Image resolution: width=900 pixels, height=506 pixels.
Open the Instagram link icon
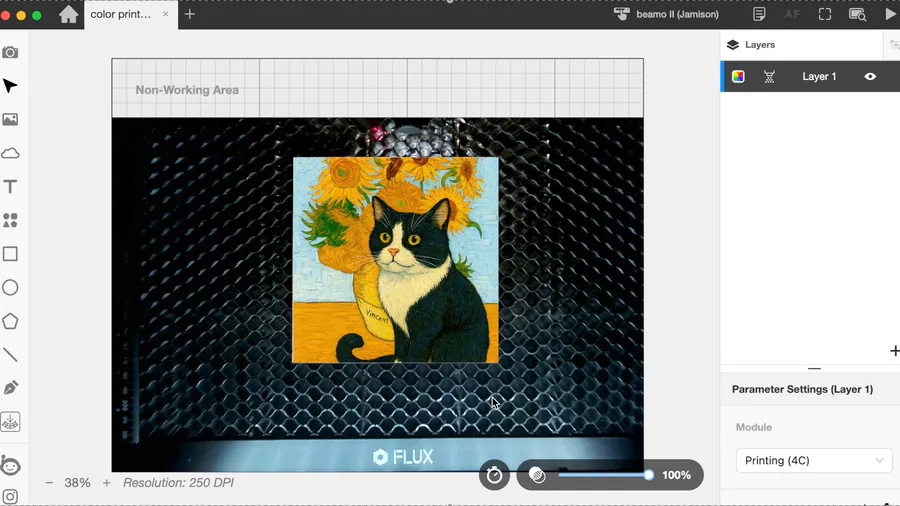coord(10,496)
